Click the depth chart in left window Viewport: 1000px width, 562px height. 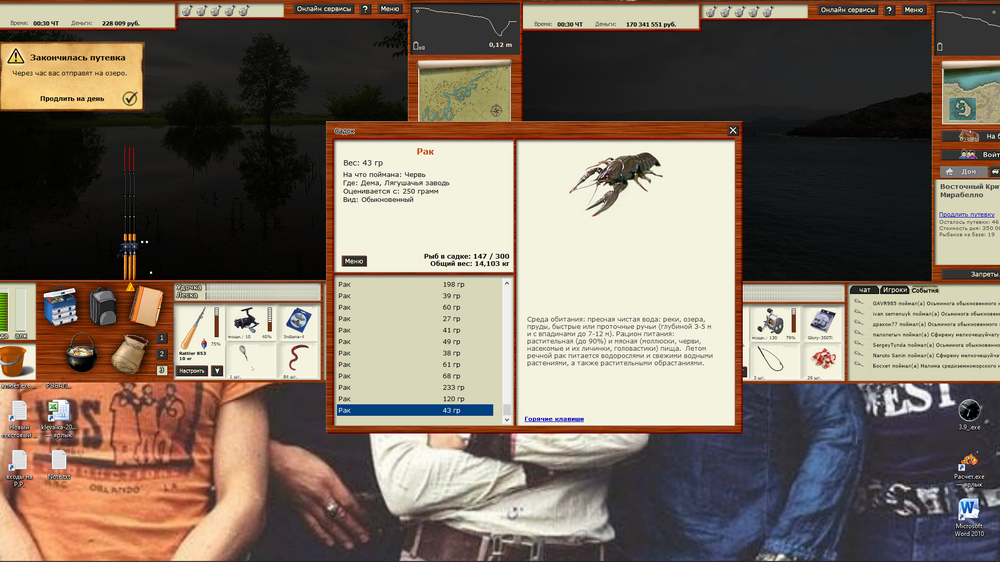click(x=464, y=29)
